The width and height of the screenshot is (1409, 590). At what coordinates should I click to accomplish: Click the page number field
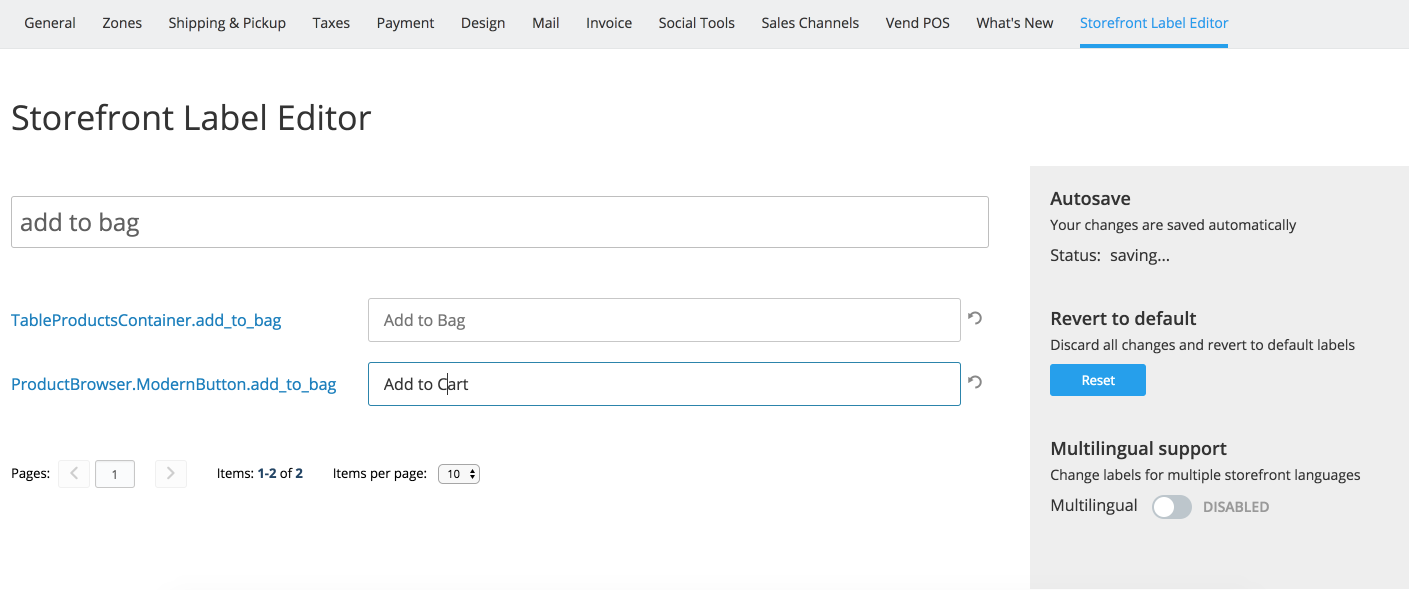coord(115,474)
